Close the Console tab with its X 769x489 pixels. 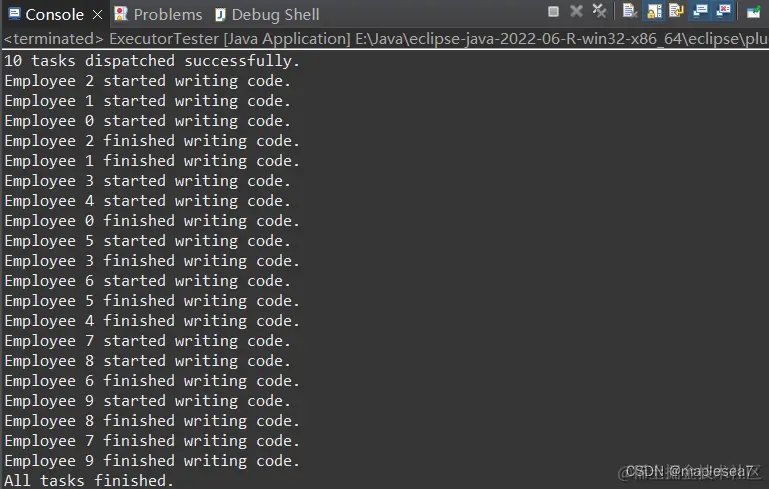[98, 15]
